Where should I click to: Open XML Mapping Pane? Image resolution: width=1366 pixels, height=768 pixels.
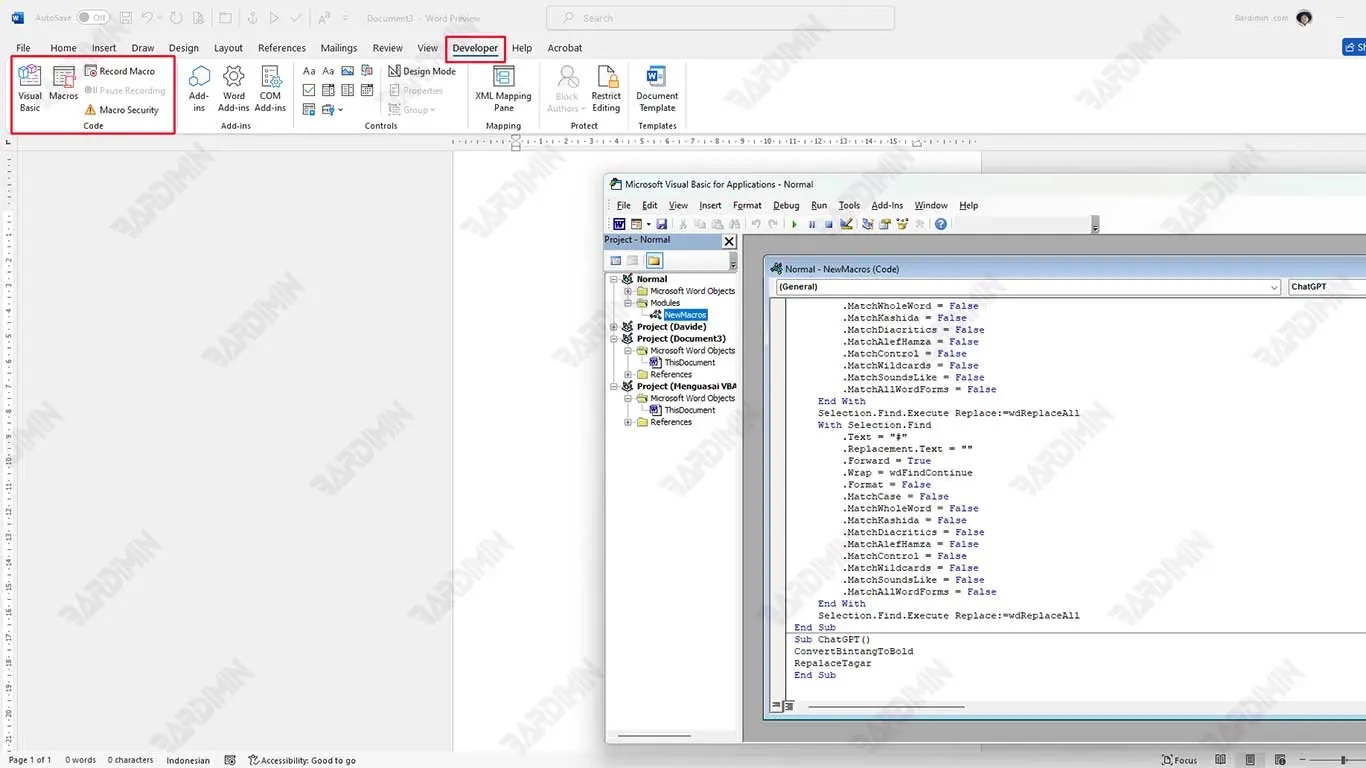[503, 88]
